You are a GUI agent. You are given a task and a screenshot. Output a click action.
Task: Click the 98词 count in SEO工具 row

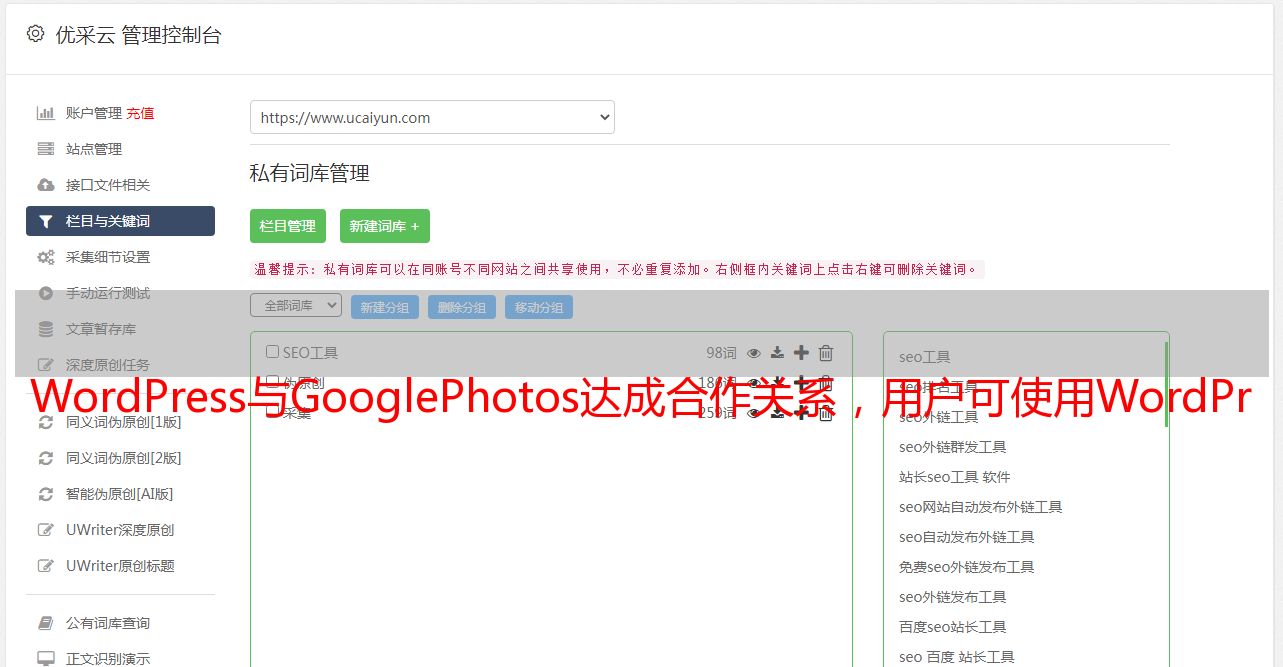tap(721, 353)
